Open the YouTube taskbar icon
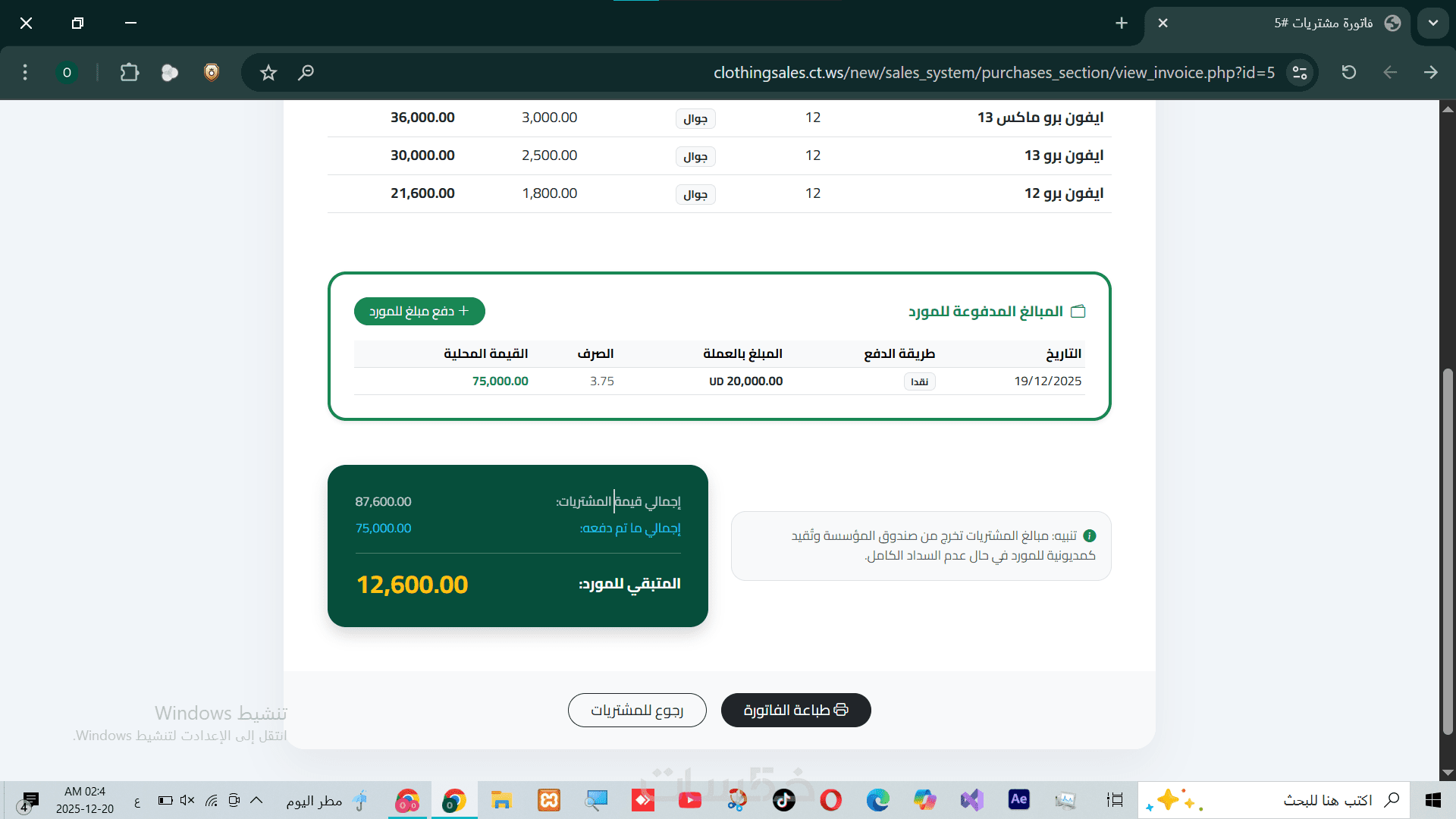Screen dimensions: 1456x819 689,800
